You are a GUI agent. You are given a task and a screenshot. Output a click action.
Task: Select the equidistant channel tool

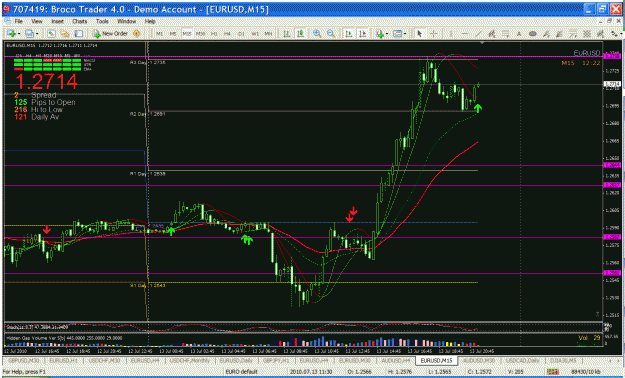pos(492,34)
